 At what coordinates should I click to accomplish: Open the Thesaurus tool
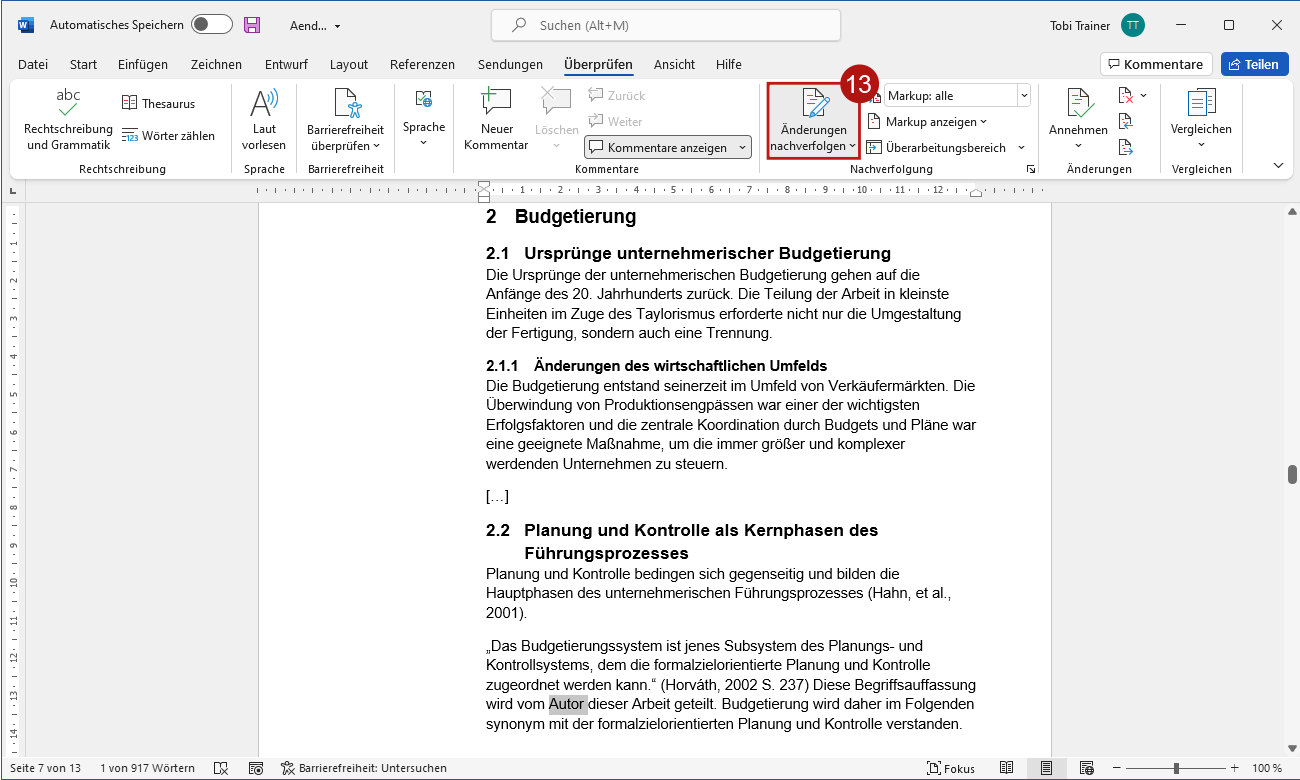tap(158, 103)
